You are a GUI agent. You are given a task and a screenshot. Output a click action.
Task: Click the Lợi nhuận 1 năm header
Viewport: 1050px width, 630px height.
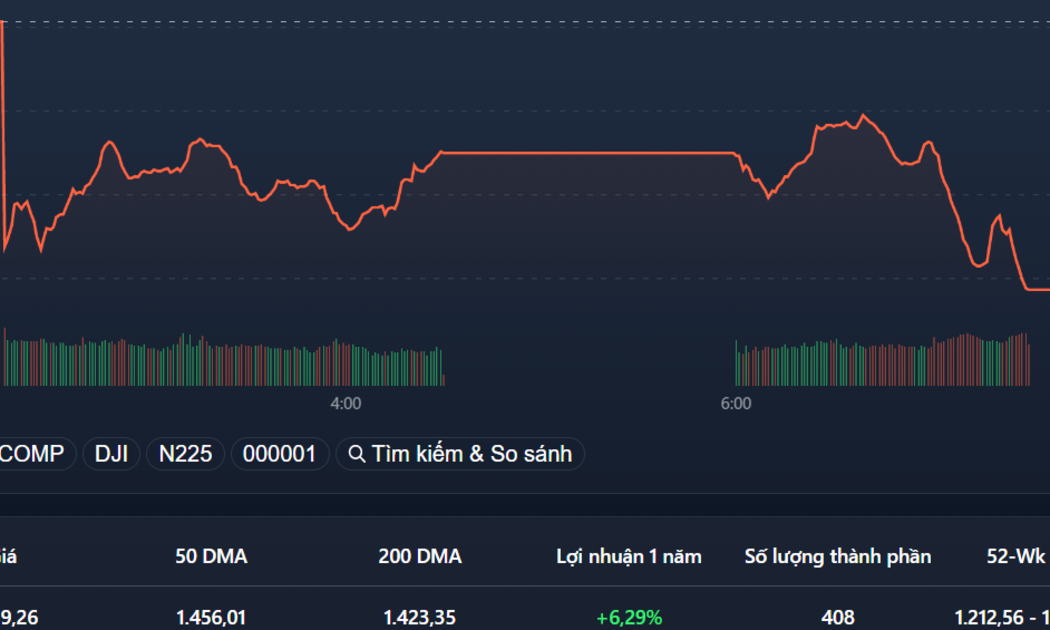(629, 556)
